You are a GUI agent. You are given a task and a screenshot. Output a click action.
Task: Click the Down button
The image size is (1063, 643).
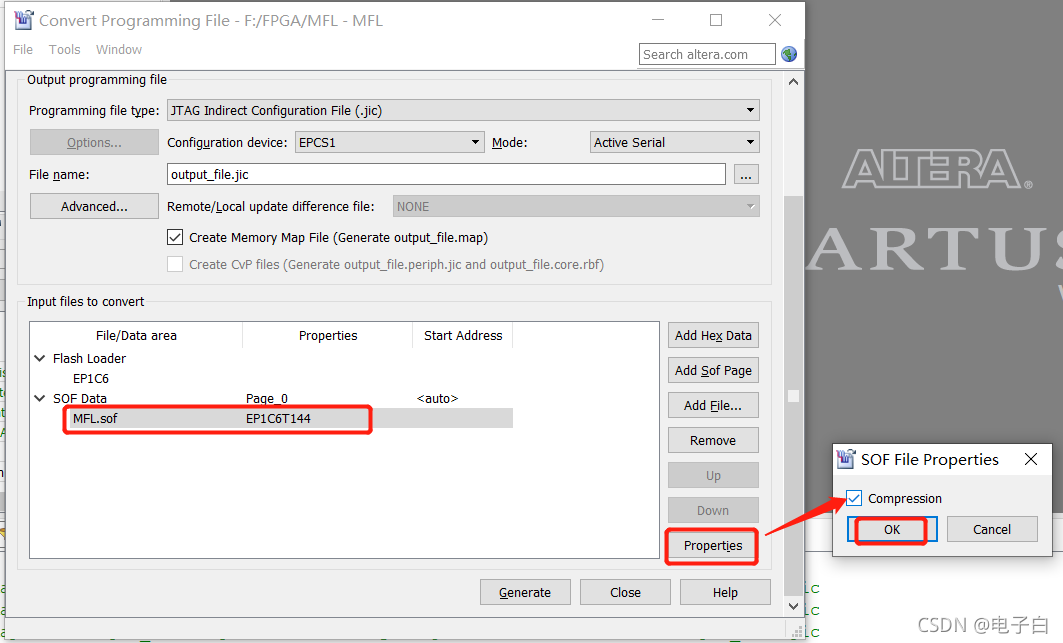click(713, 511)
